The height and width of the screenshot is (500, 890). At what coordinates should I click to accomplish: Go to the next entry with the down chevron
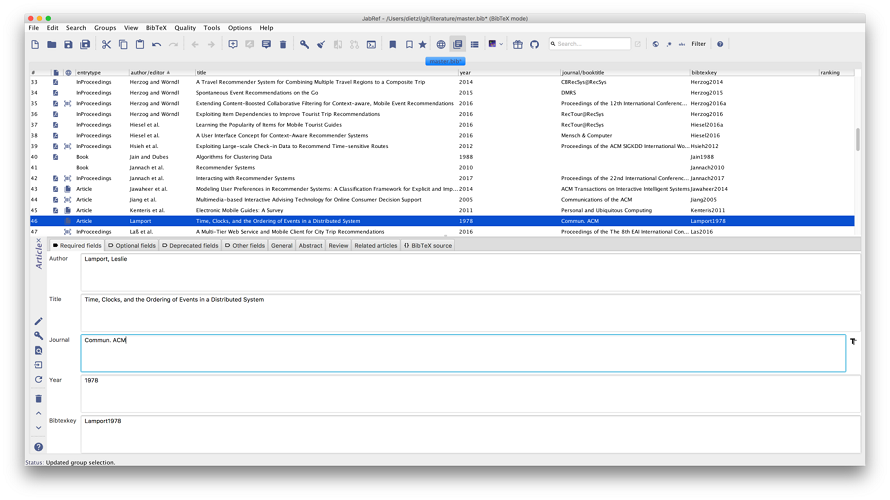(x=38, y=428)
